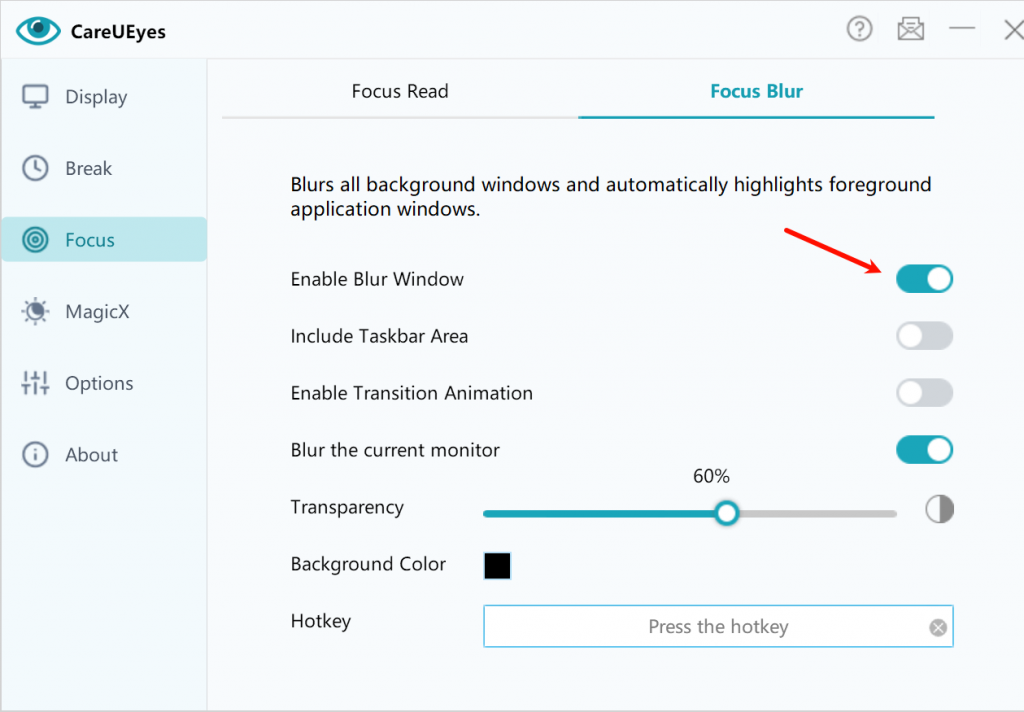Click the Include Taskbar Area label
The image size is (1024, 712).
tap(379, 336)
